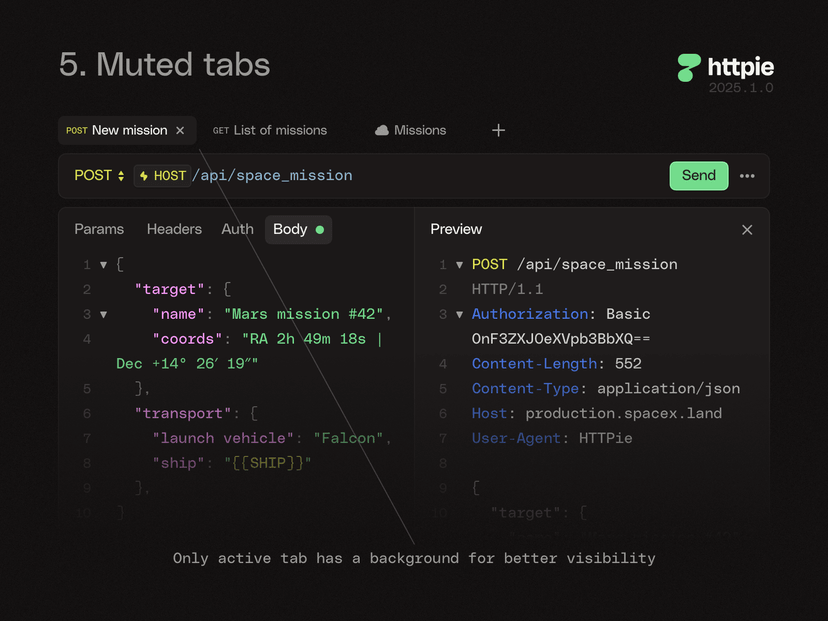Select the List of missions tab
The height and width of the screenshot is (621, 828).
[x=270, y=130]
